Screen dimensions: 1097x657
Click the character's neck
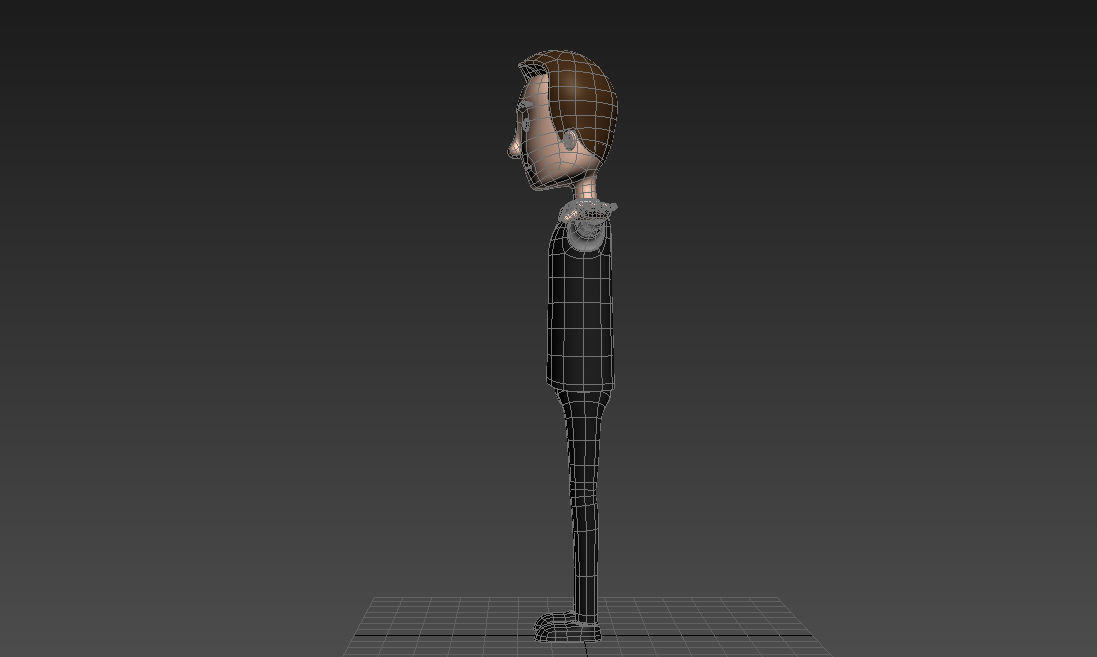pos(586,188)
